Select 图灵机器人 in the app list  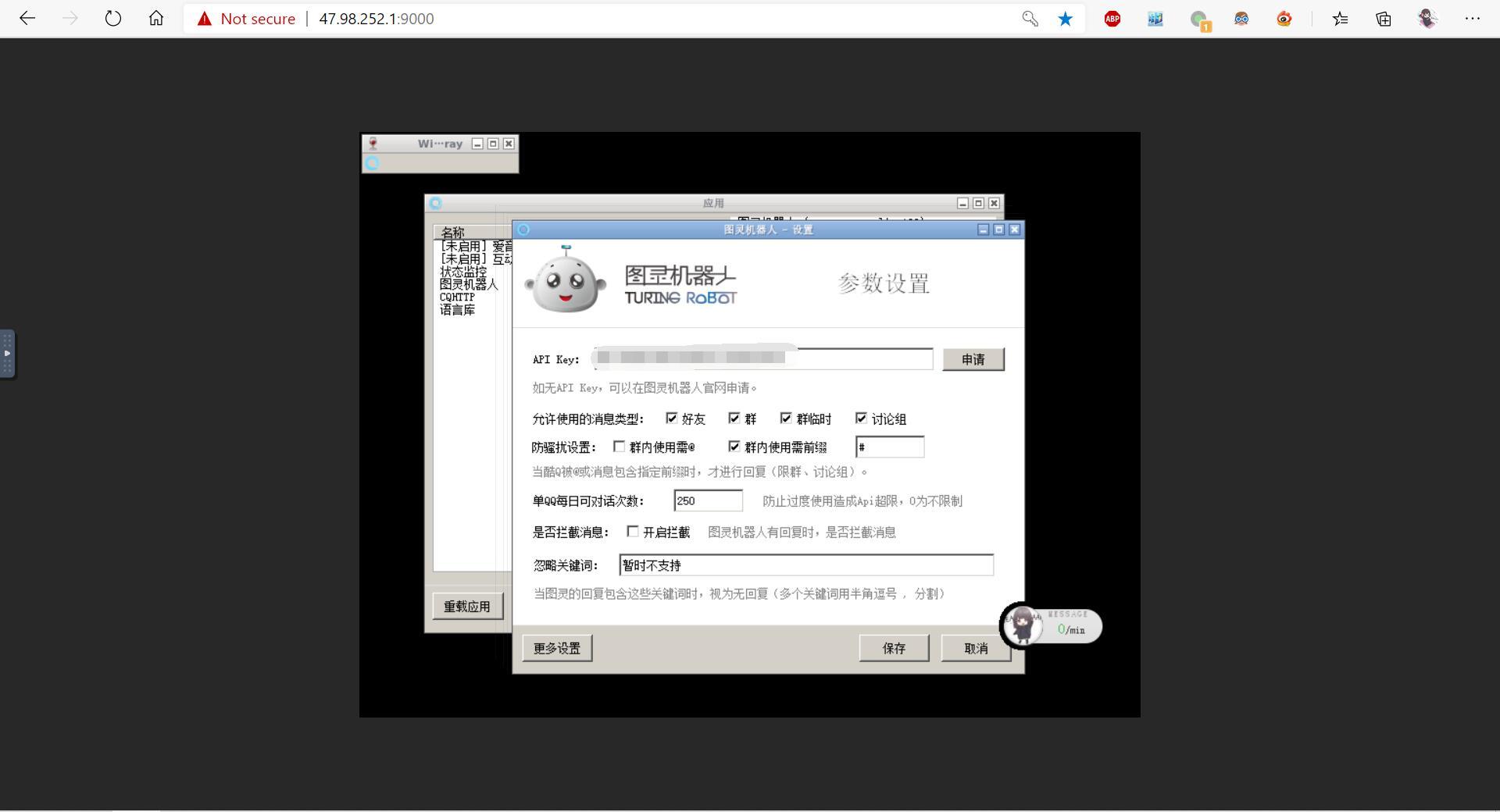click(469, 284)
